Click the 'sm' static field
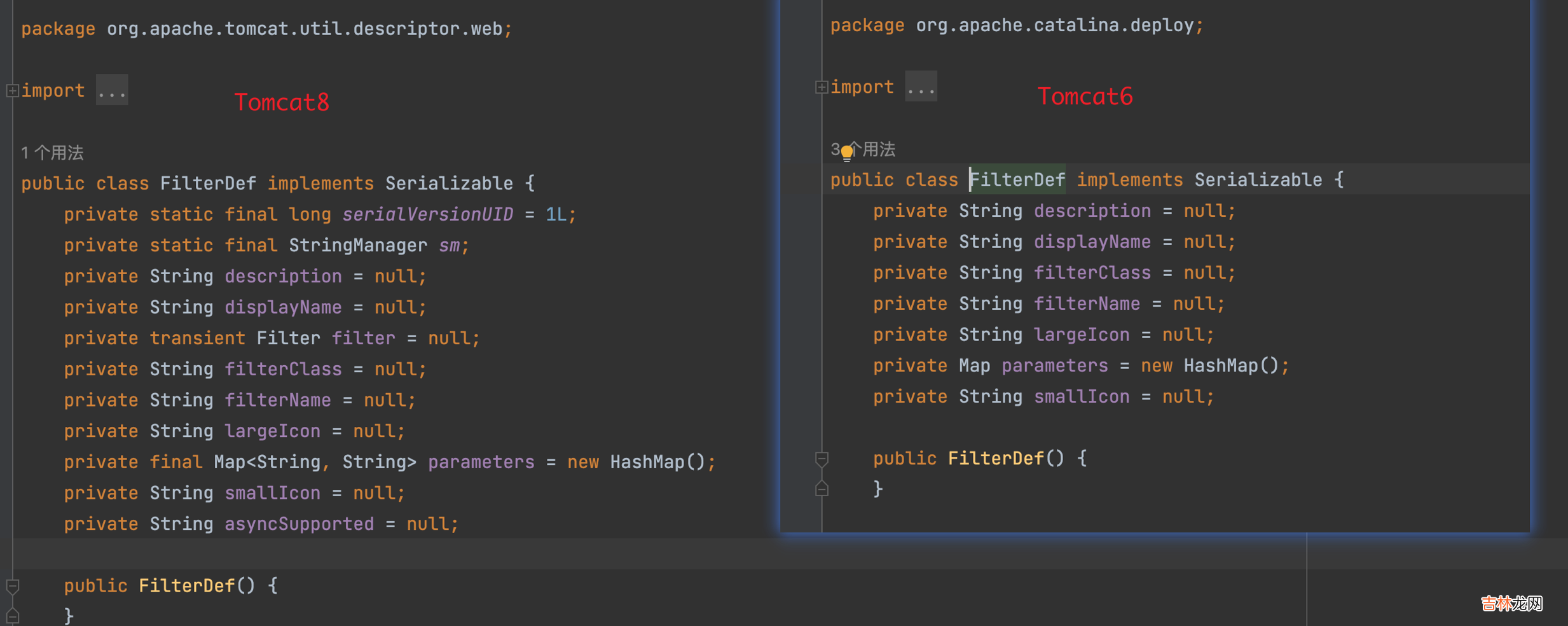 (450, 246)
